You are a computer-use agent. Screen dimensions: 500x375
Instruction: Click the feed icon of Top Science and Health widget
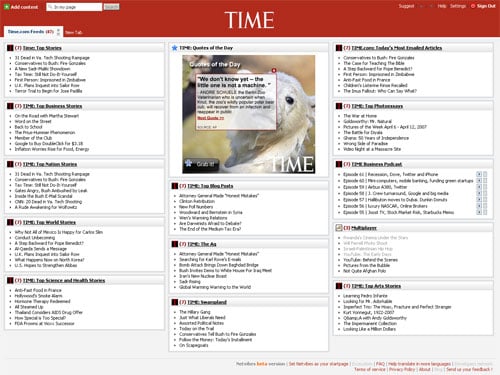point(10,280)
